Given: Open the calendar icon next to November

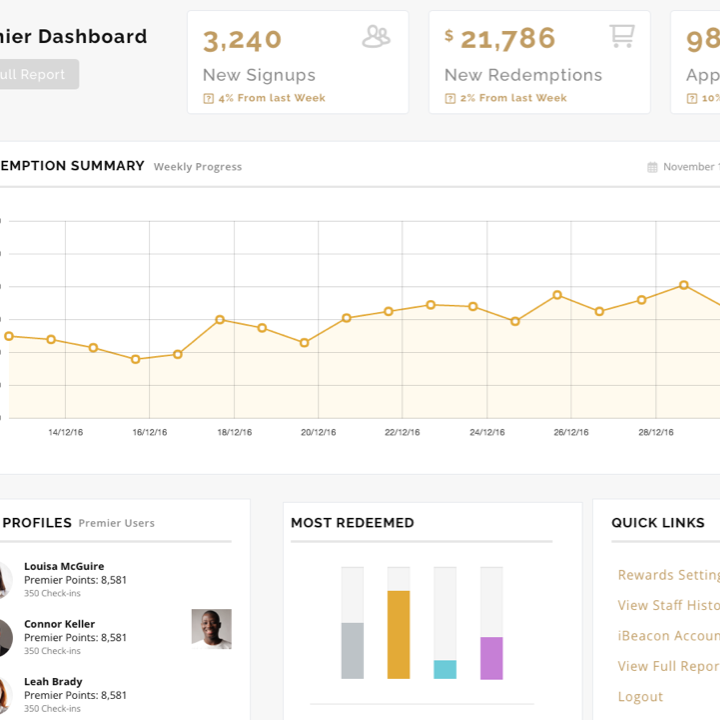Looking at the screenshot, I should pyautogui.click(x=652, y=167).
